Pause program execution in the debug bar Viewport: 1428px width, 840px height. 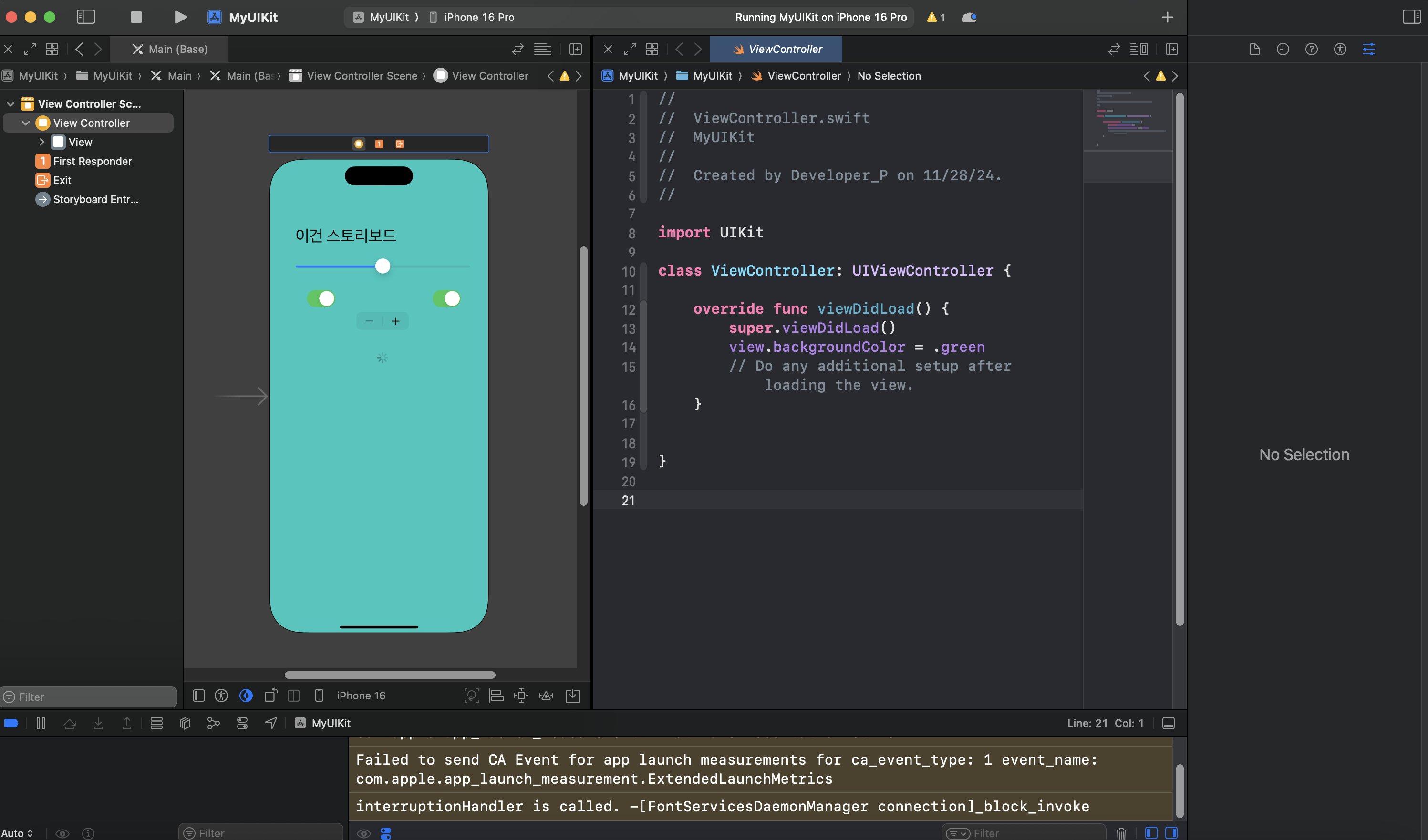click(41, 723)
